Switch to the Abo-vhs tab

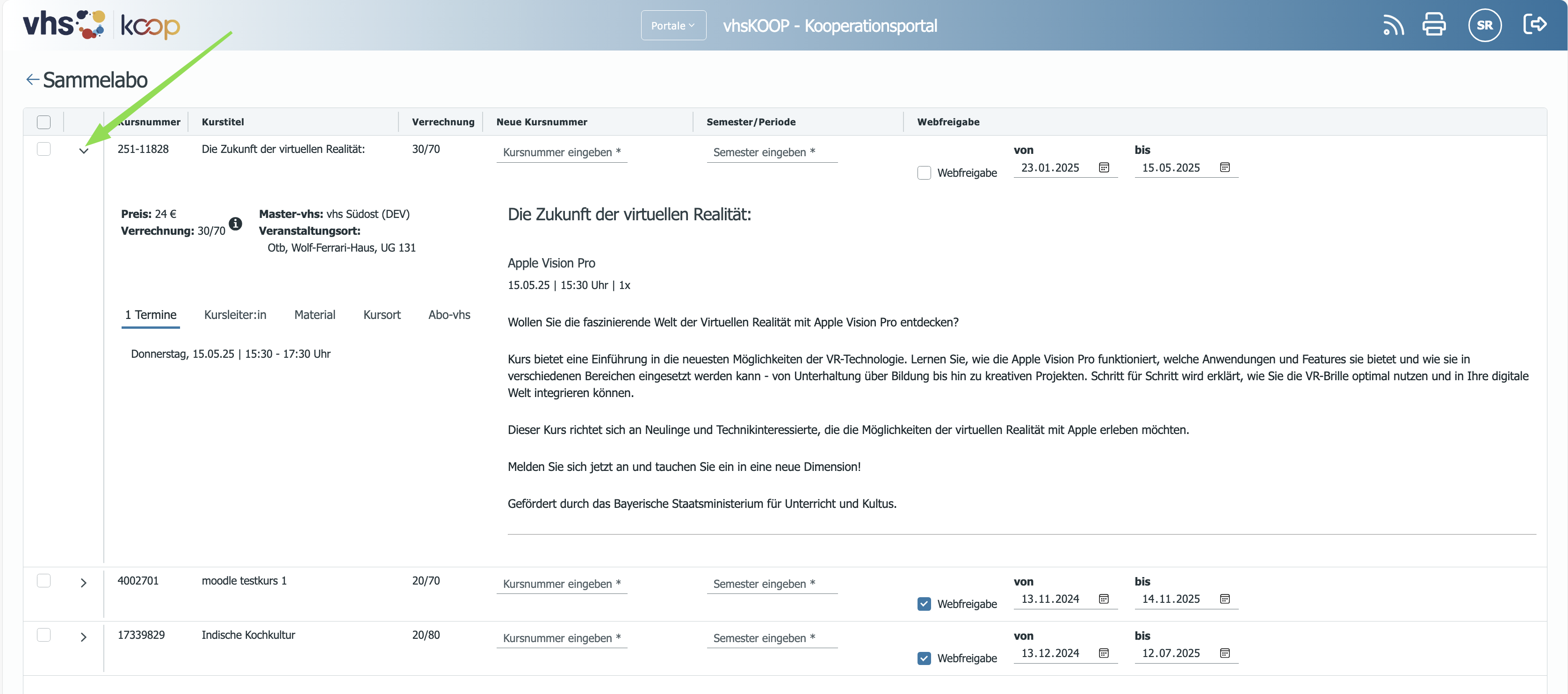pos(449,315)
